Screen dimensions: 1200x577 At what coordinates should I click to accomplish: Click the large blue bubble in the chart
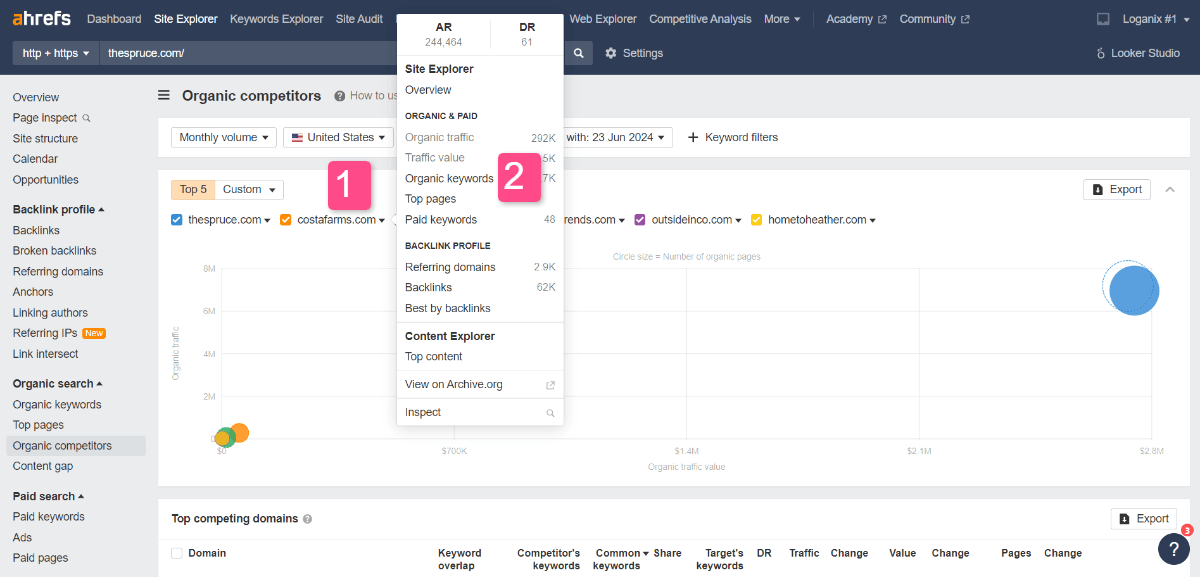tap(1134, 290)
